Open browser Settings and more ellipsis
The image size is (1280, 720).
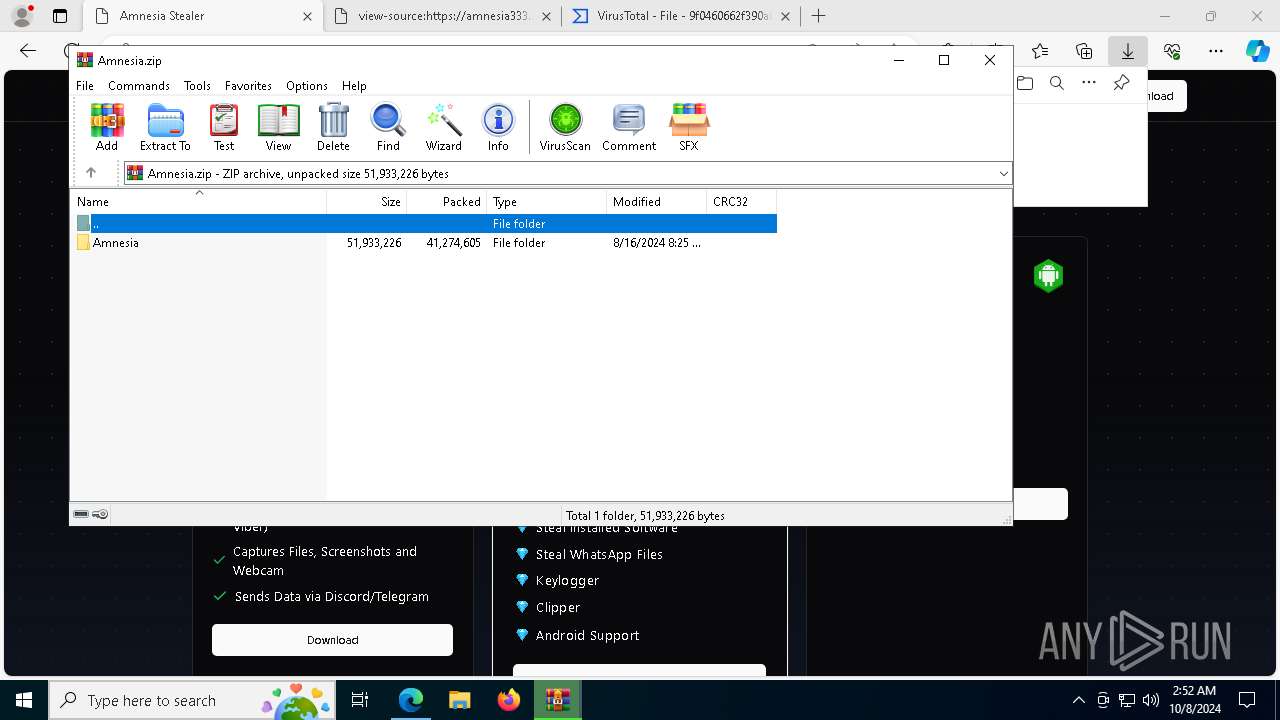1216,51
